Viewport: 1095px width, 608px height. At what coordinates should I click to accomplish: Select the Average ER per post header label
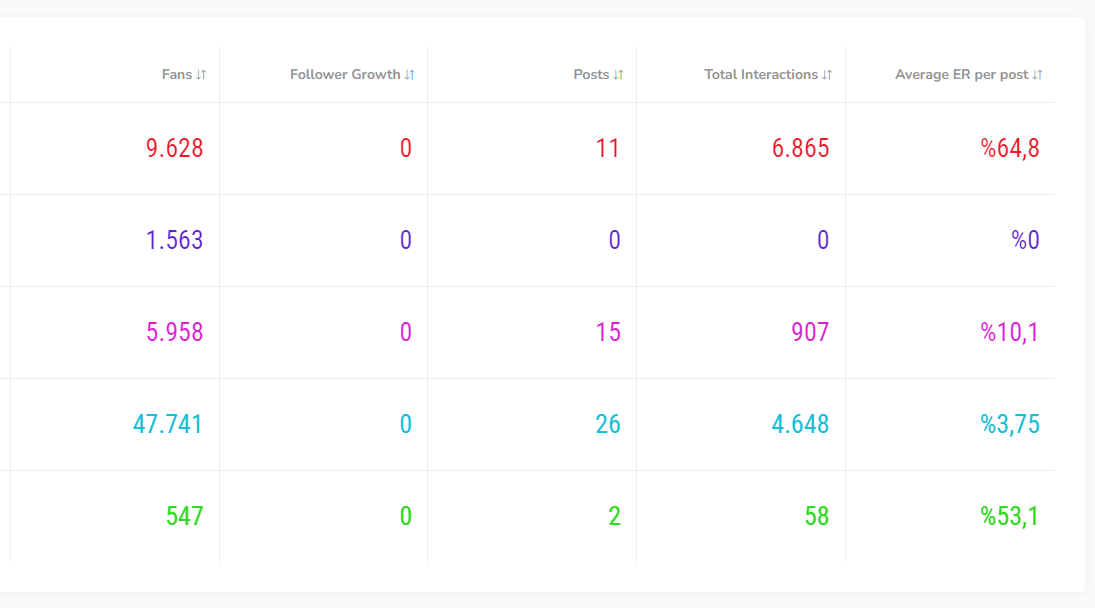pos(961,75)
